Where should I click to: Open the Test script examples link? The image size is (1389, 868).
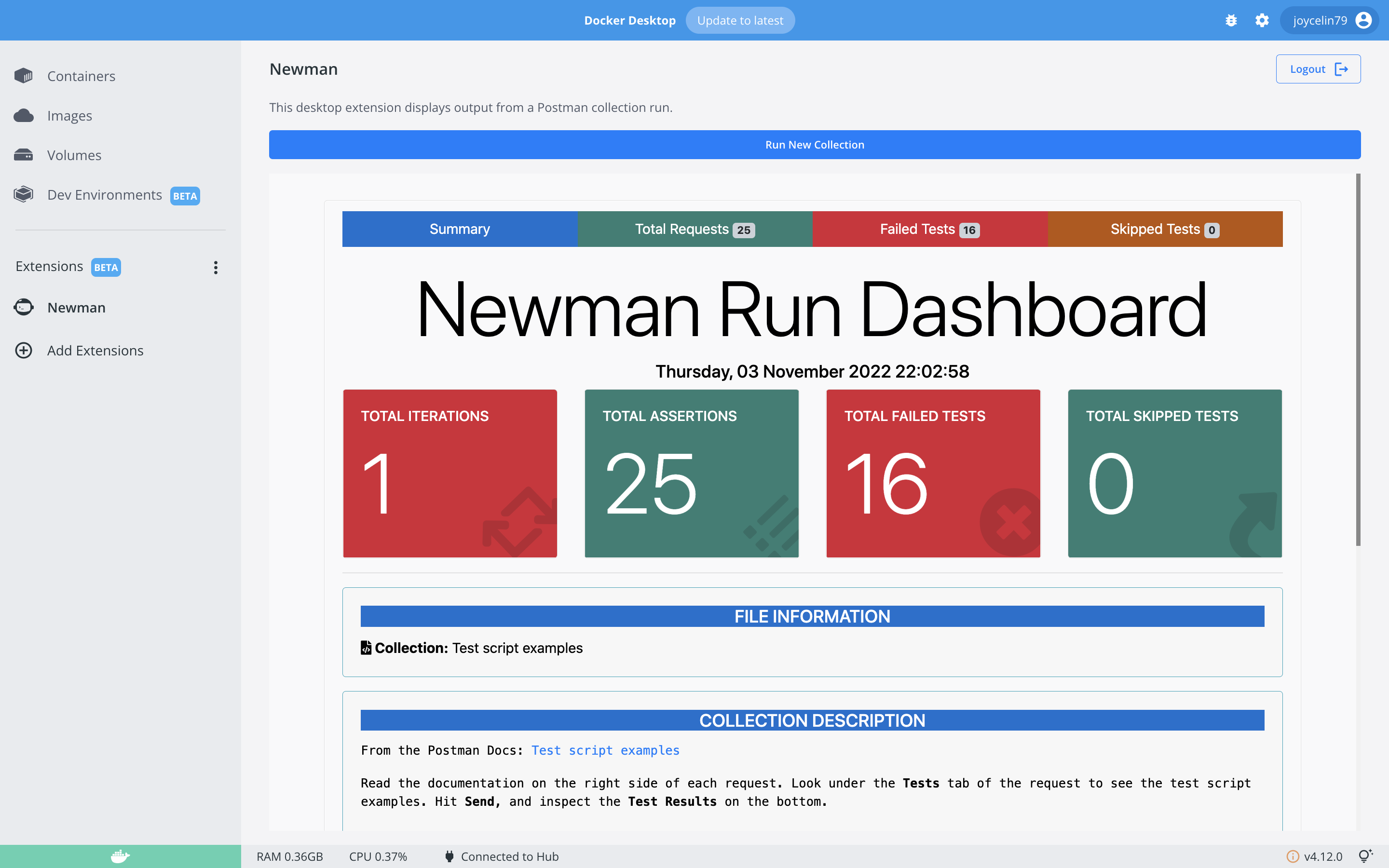pos(605,750)
